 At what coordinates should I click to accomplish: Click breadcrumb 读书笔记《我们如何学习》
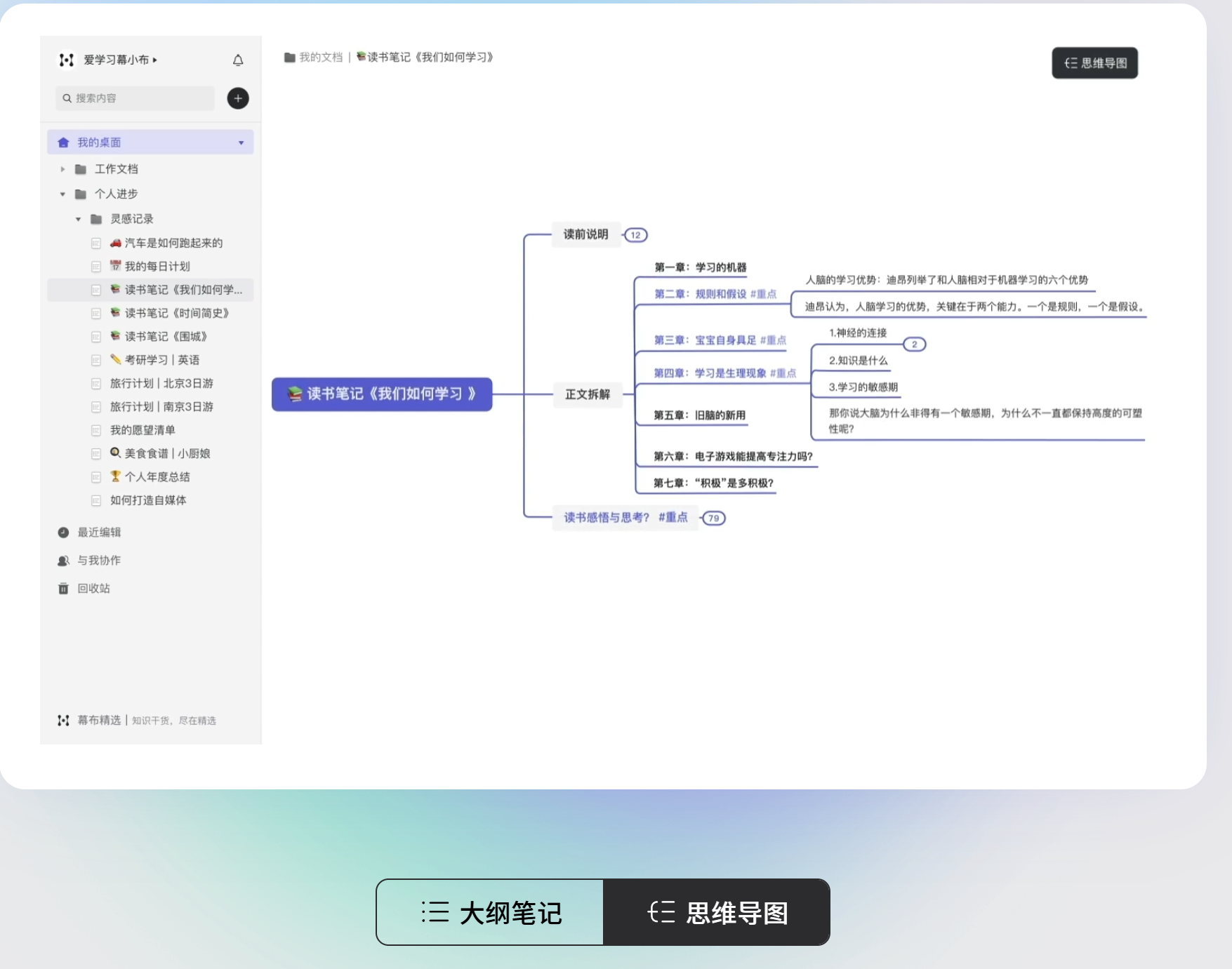click(x=425, y=58)
